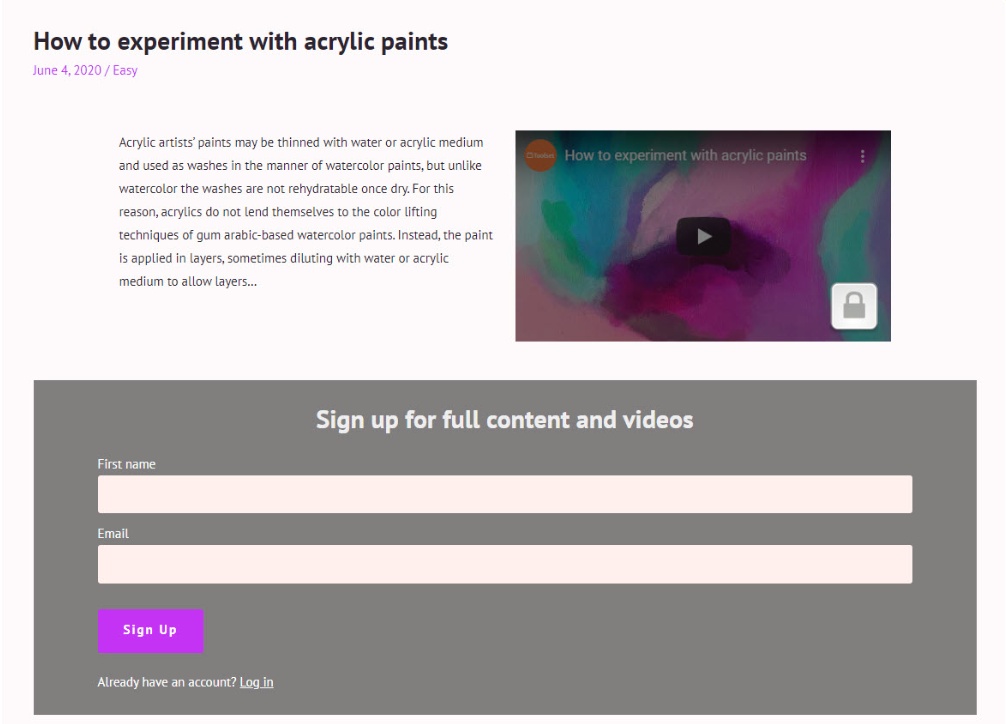Viewport: 1006px width, 724px height.
Task: Click the channel avatar on the video
Action: 540,156
